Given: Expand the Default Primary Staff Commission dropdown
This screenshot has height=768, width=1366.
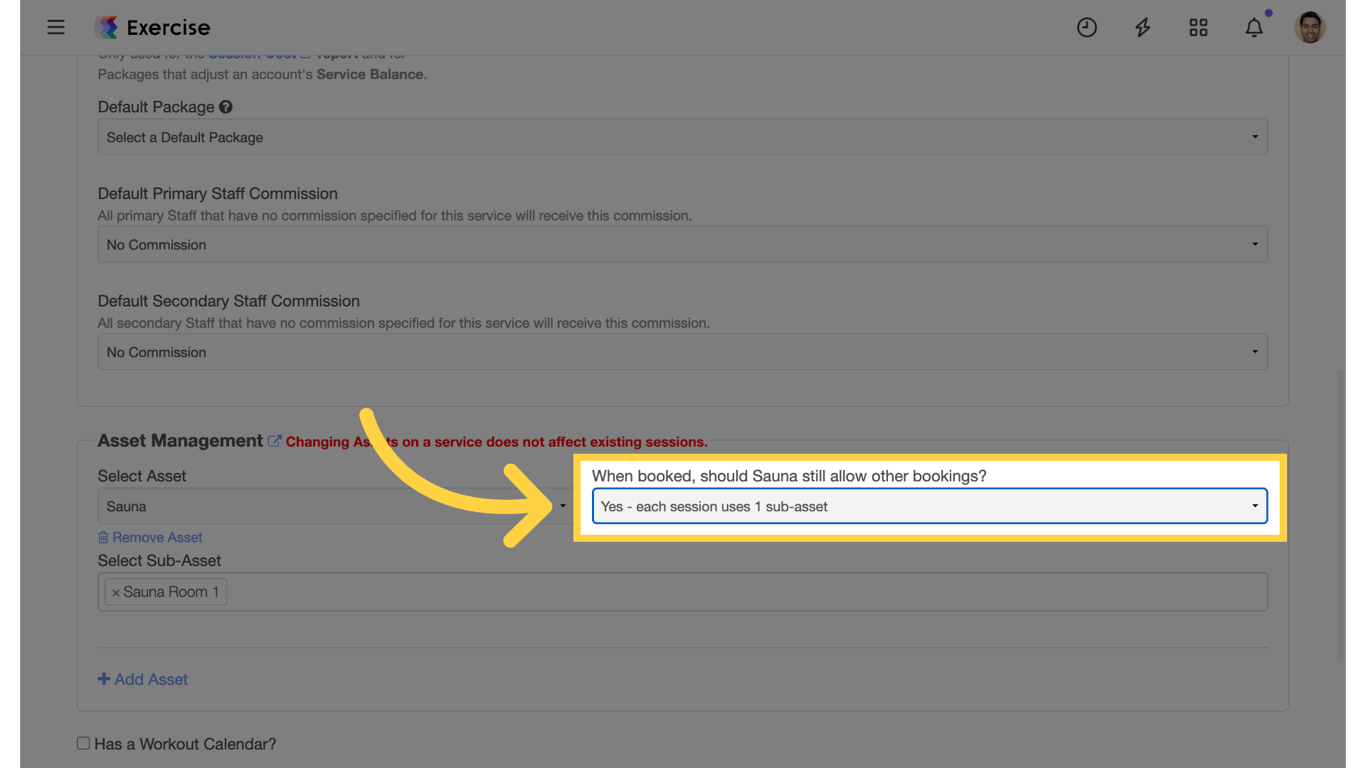Looking at the screenshot, I should (682, 243).
